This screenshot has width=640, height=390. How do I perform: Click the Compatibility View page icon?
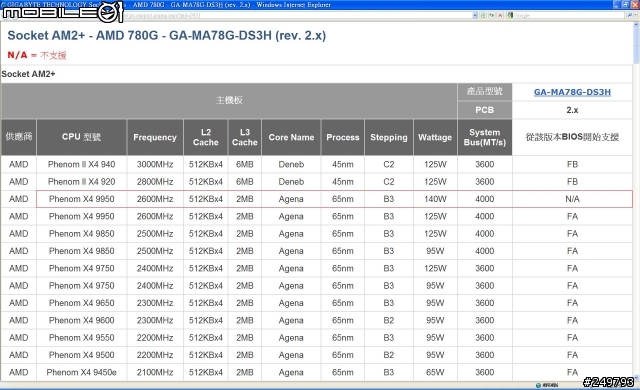pyautogui.click(x=483, y=16)
